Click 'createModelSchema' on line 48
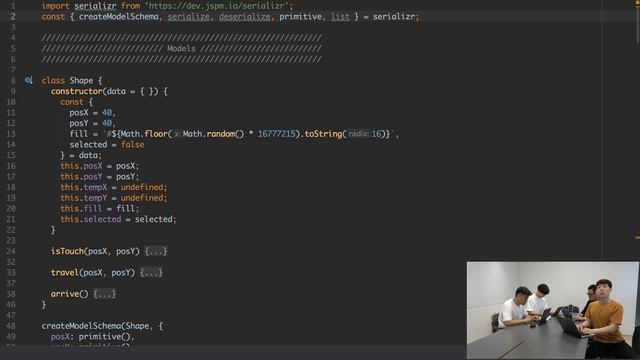640x360 pixels. 81,326
